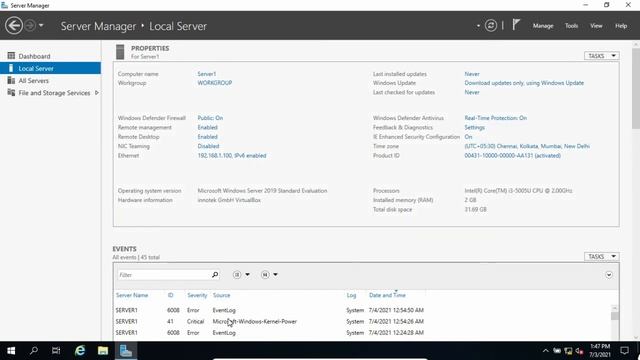Open the Events TASKS dropdown
640x360 pixels.
tap(602, 256)
